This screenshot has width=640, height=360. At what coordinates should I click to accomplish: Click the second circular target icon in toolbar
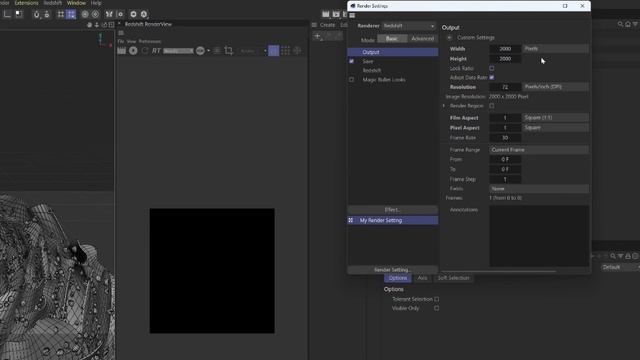point(95,14)
